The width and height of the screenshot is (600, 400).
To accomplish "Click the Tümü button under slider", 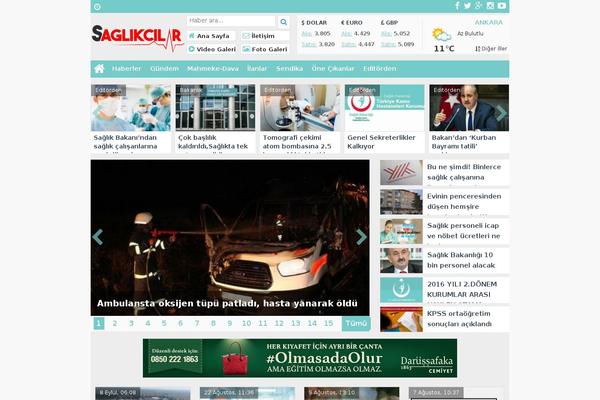I will (356, 323).
